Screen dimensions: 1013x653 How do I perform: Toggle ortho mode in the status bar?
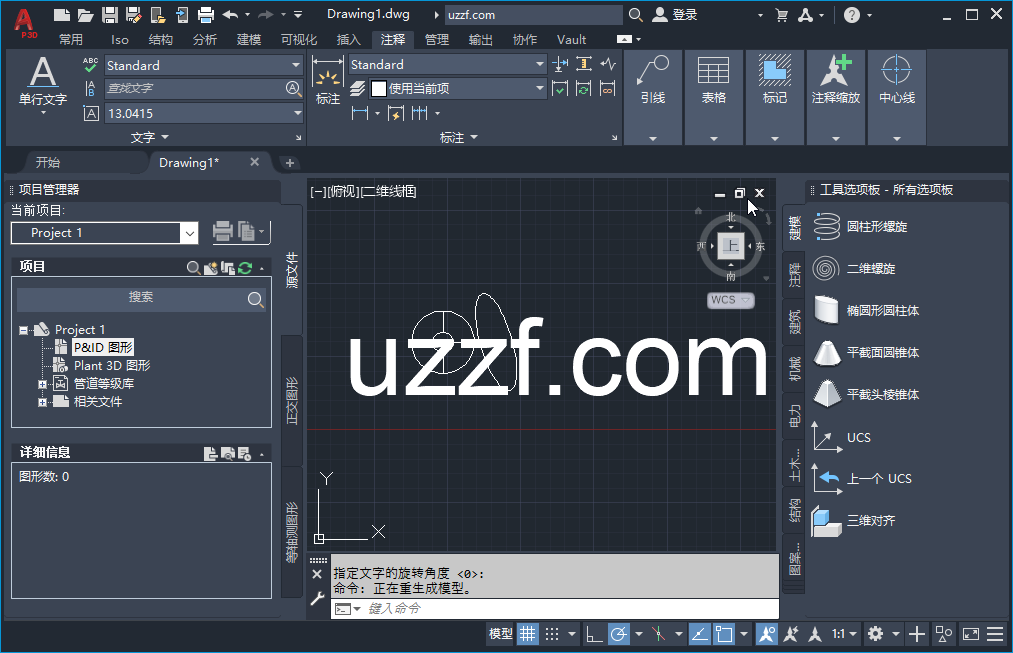coord(594,634)
